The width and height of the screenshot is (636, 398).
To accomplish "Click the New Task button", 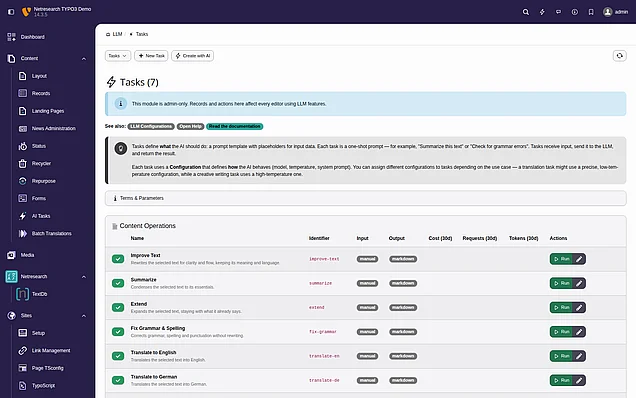I will pyautogui.click(x=151, y=56).
